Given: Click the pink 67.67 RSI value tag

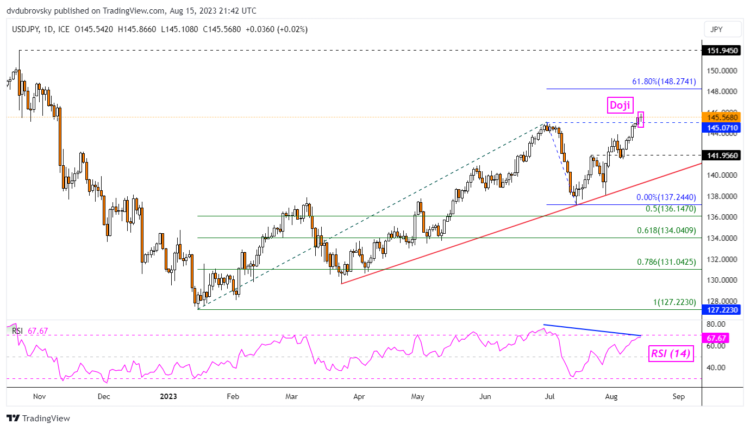Looking at the screenshot, I should pyautogui.click(x=718, y=339).
